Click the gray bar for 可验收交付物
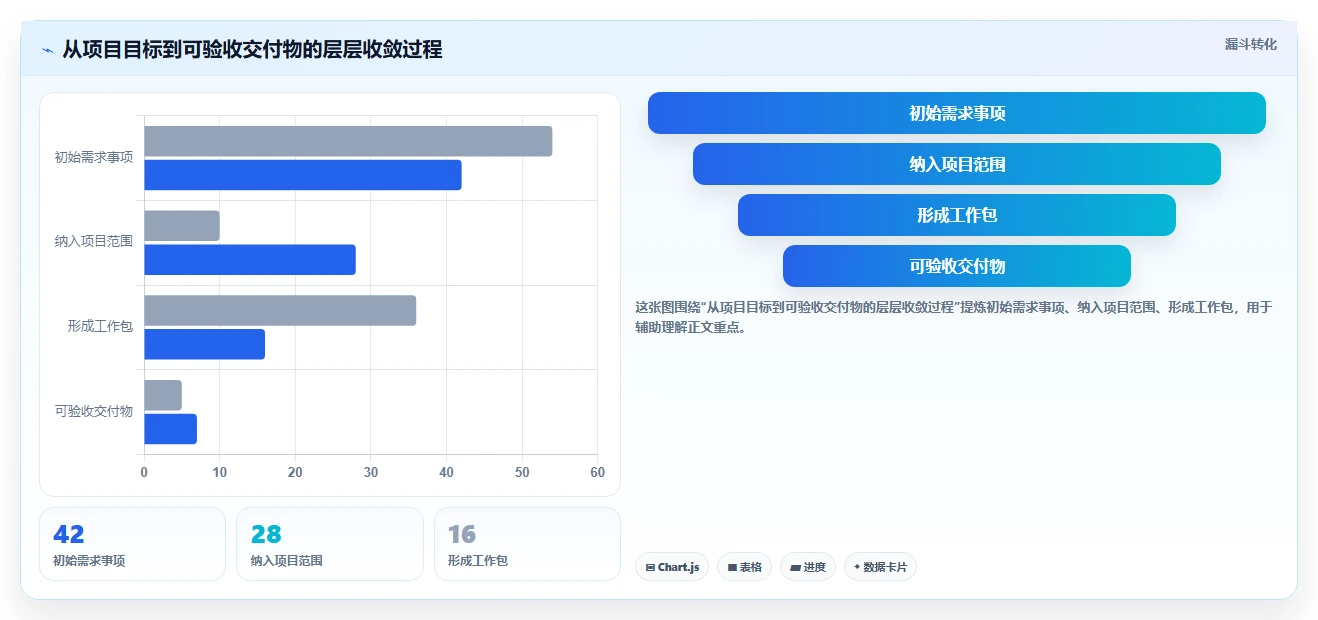 [x=163, y=395]
